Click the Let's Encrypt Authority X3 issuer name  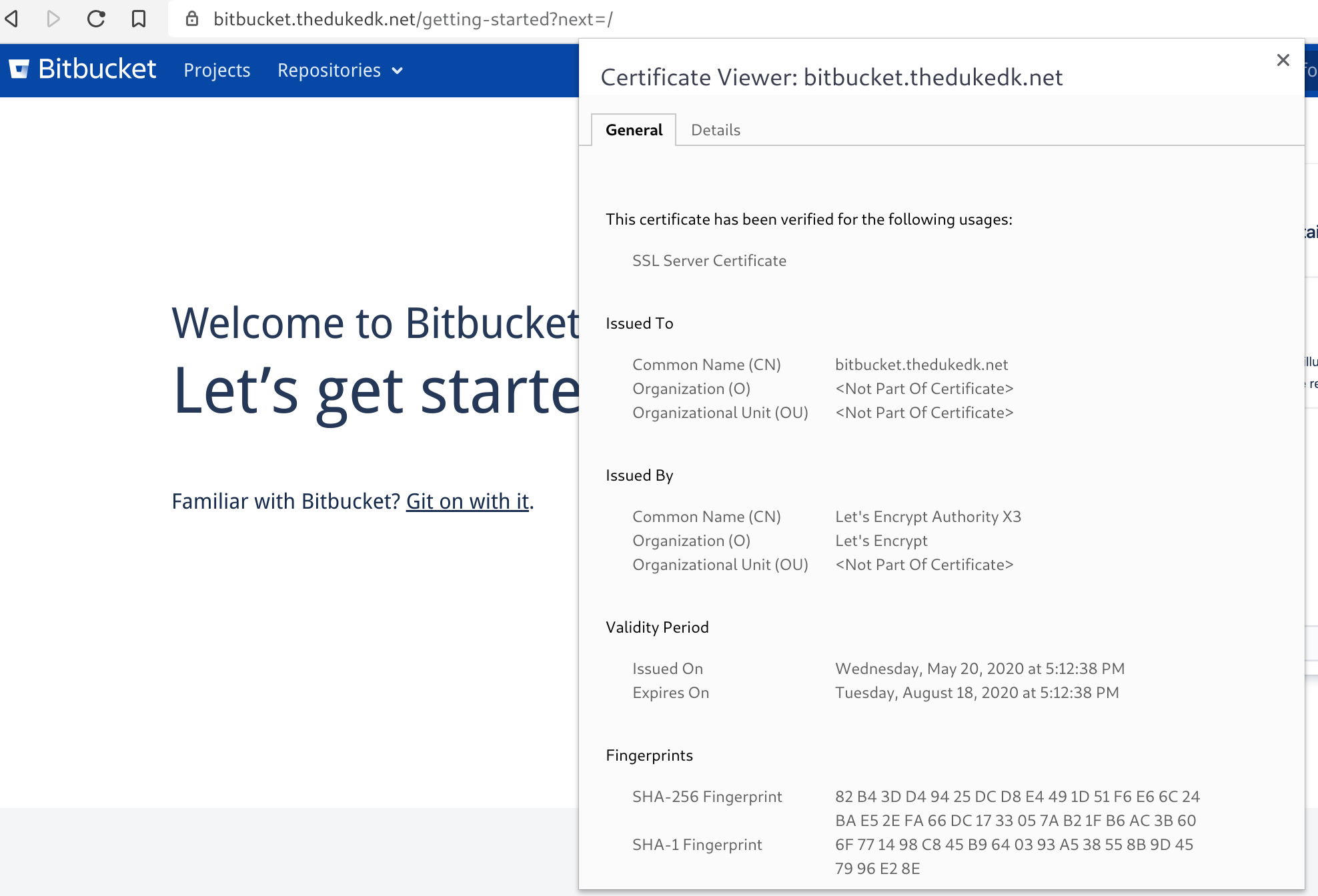pyautogui.click(x=928, y=517)
